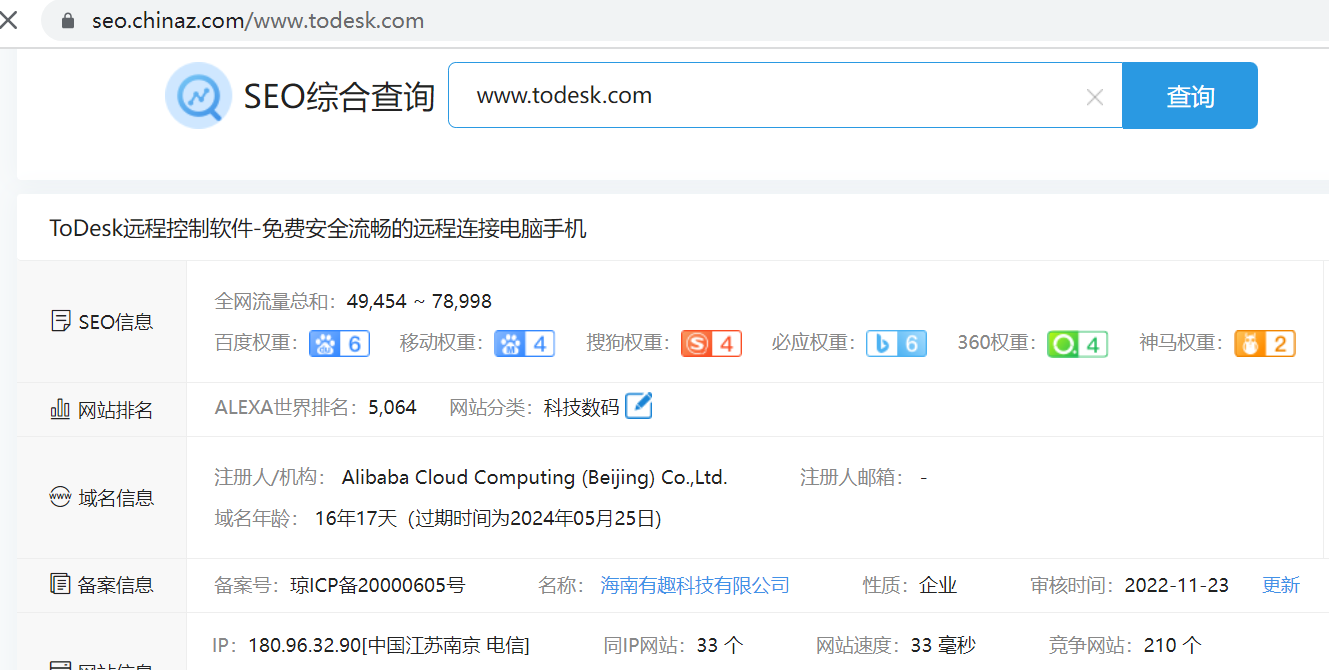Image resolution: width=1329 pixels, height=670 pixels.
Task: Open the 移动权重 badge showing 4
Action: (x=524, y=344)
